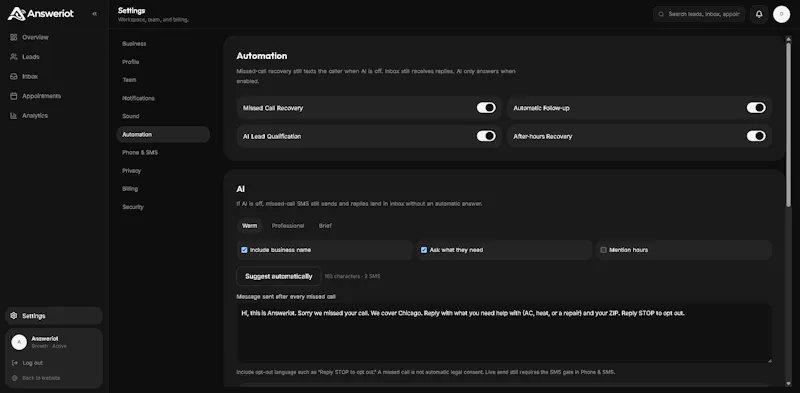
Task: Select Professional tone
Action: 288,226
